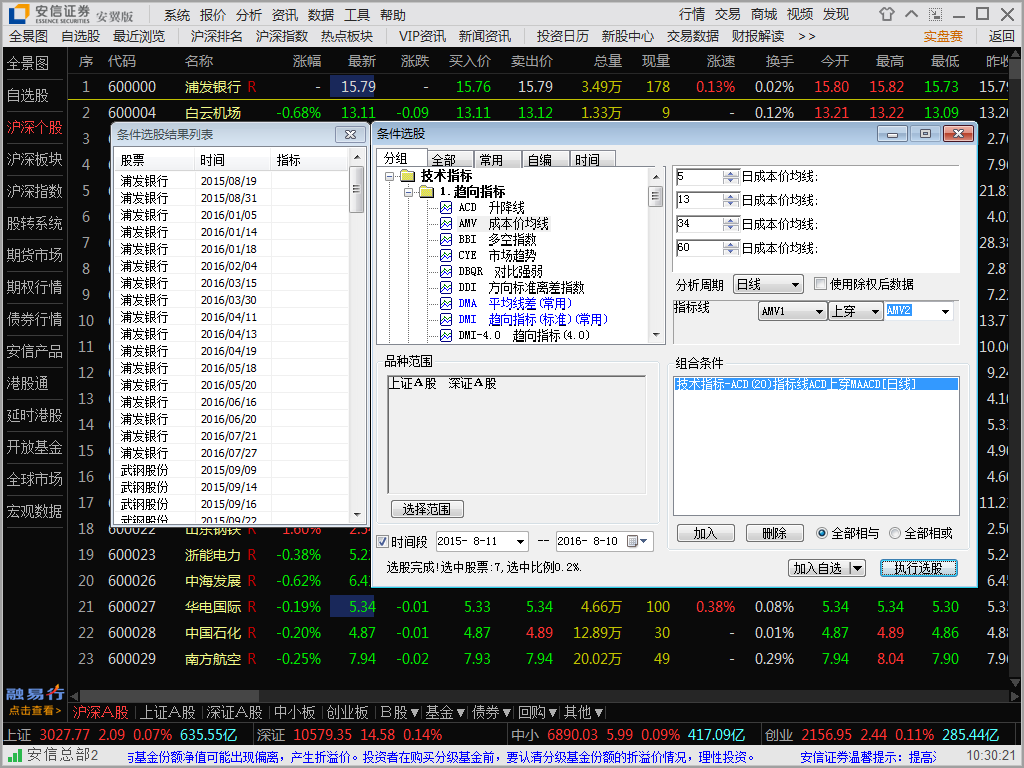Click the R marker next to 华电国际

click(x=252, y=607)
